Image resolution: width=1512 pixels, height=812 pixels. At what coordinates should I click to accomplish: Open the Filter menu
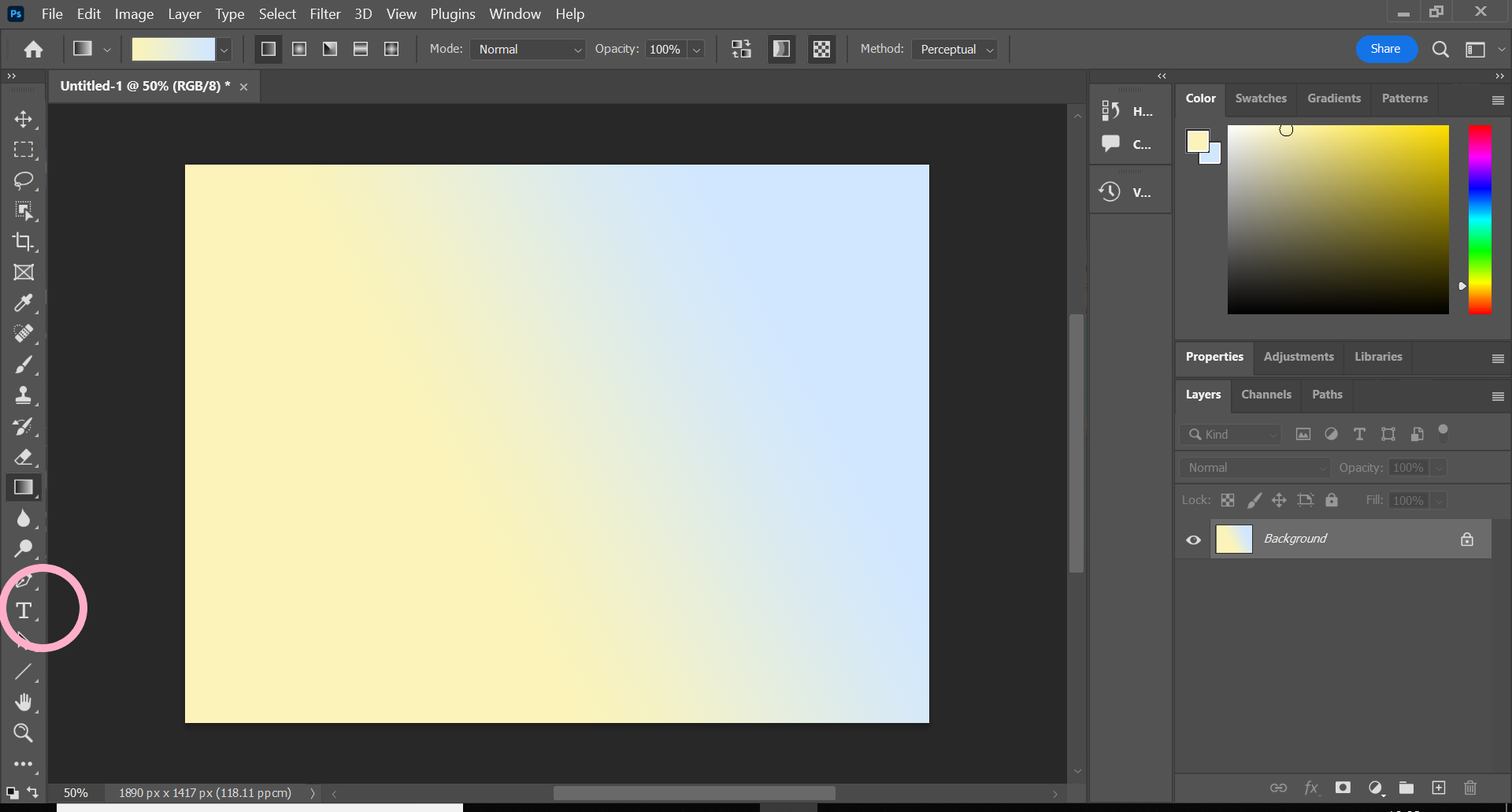(325, 14)
